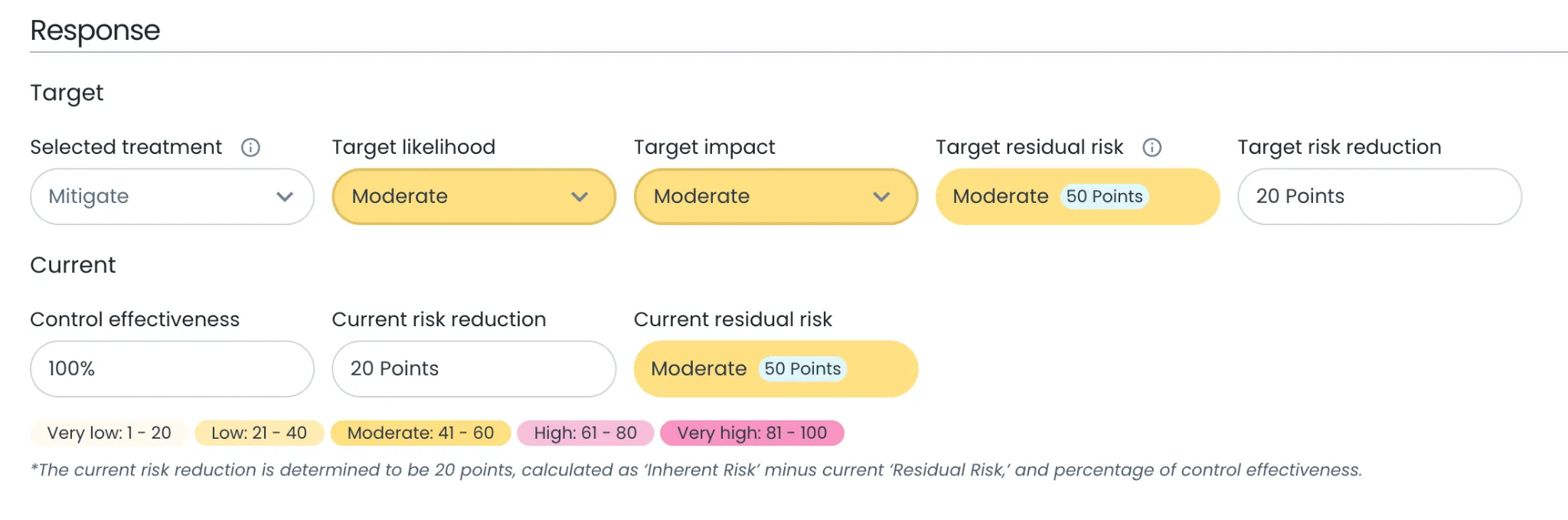Open the Selected treatment Mitigate dropdown

[171, 197]
